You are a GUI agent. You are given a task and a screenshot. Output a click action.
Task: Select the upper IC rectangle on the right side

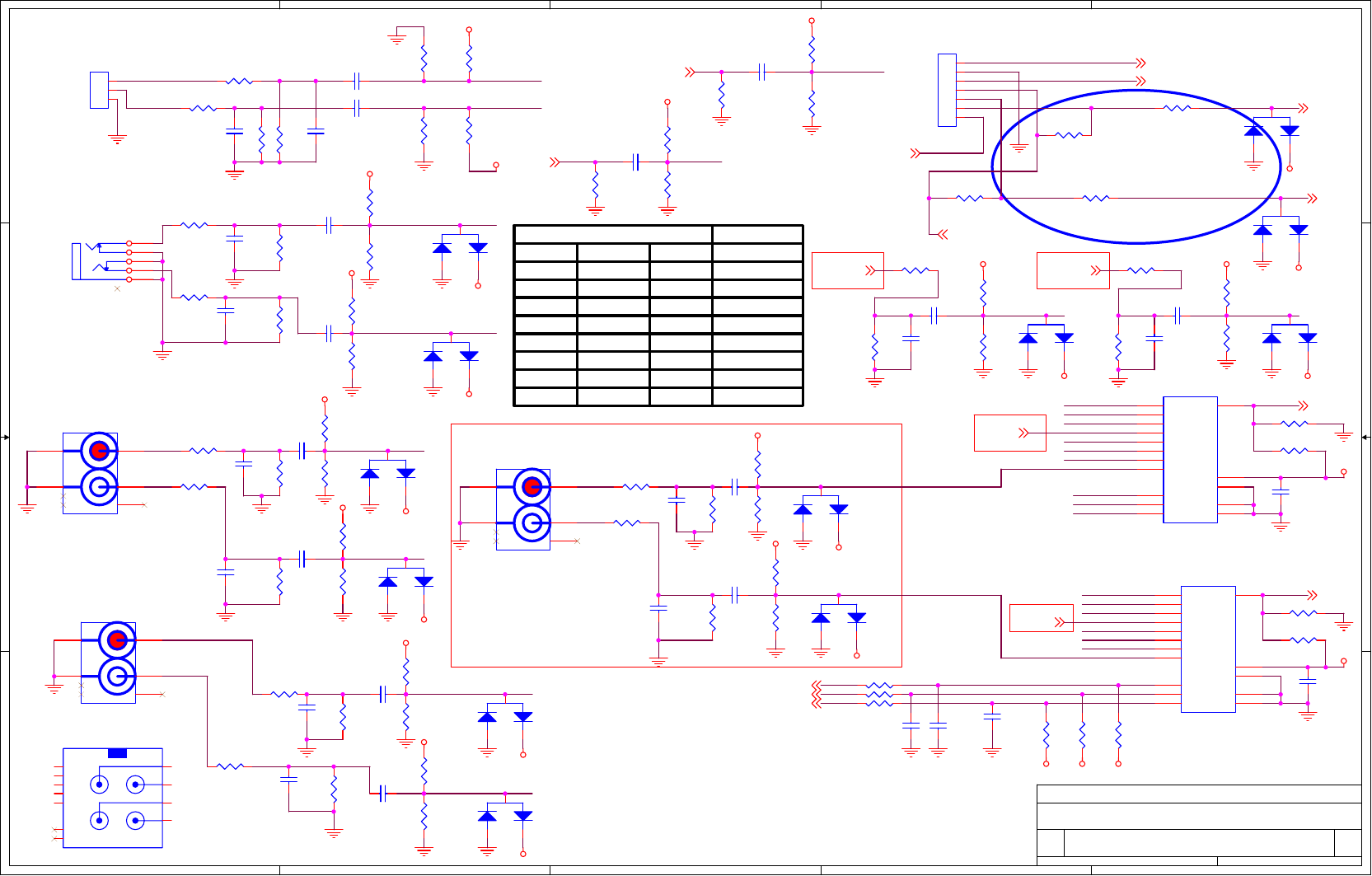click(x=1190, y=460)
